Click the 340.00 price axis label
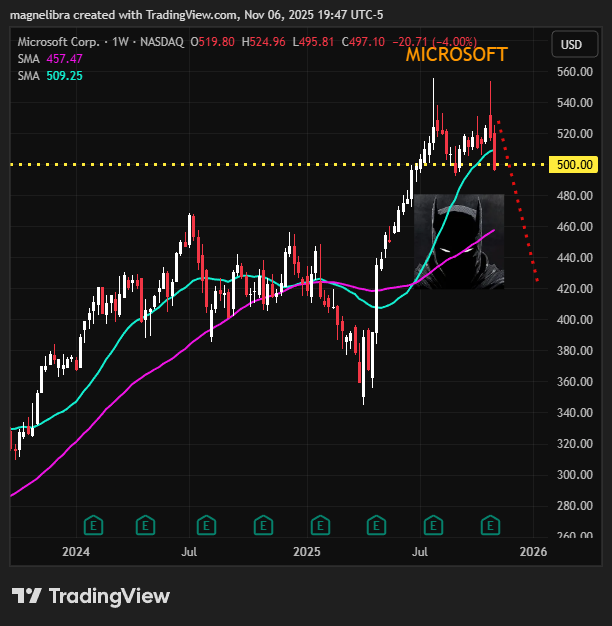This screenshot has height=626, width=612. 574,412
